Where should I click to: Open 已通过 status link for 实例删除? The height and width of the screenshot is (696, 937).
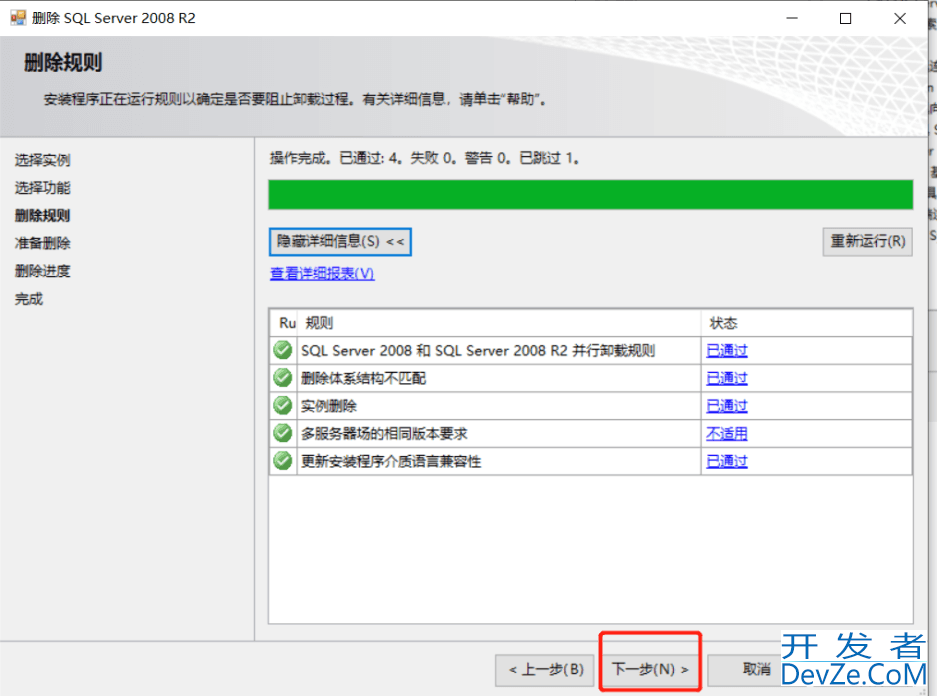pos(727,406)
